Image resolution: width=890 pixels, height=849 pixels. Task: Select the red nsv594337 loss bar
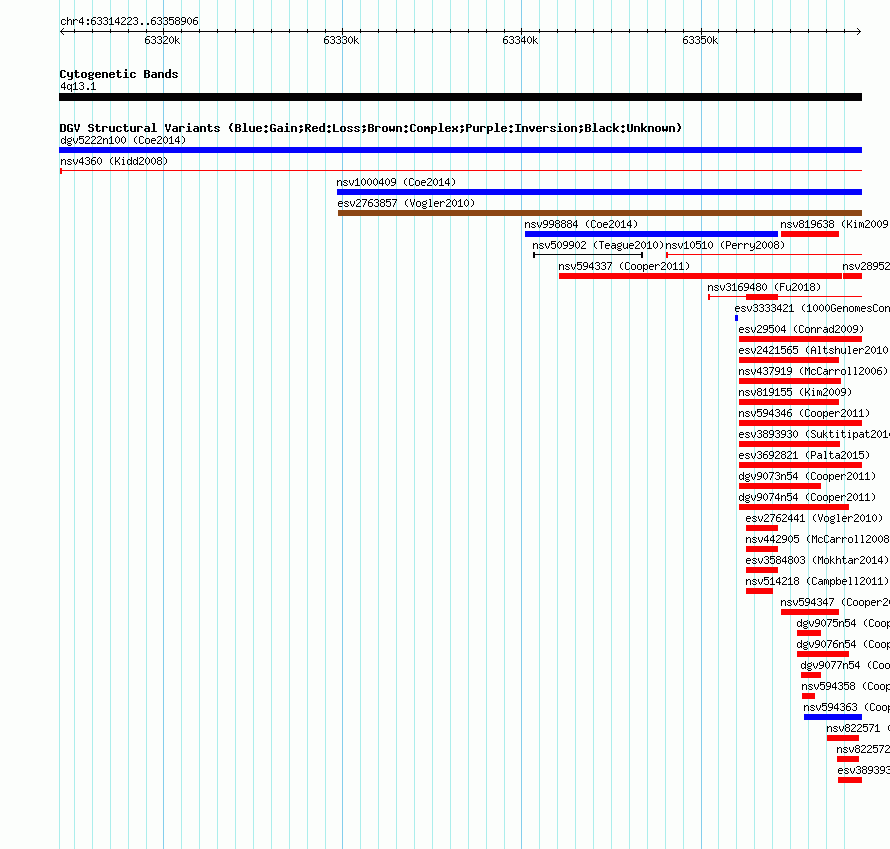click(x=700, y=276)
